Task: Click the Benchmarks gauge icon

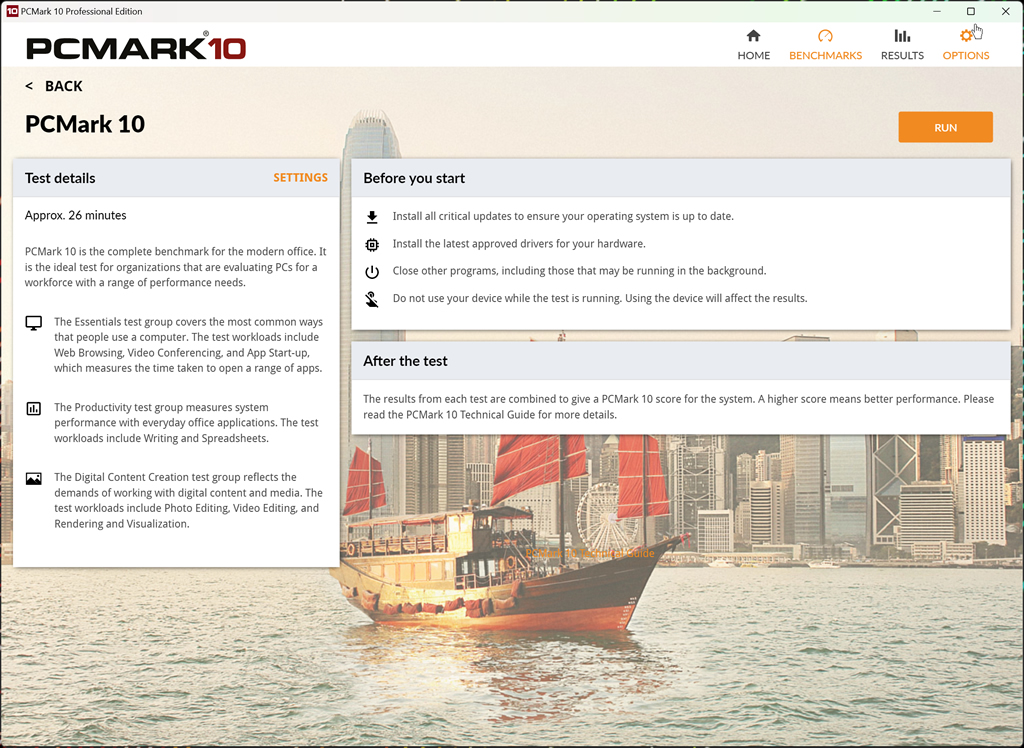Action: pyautogui.click(x=825, y=35)
